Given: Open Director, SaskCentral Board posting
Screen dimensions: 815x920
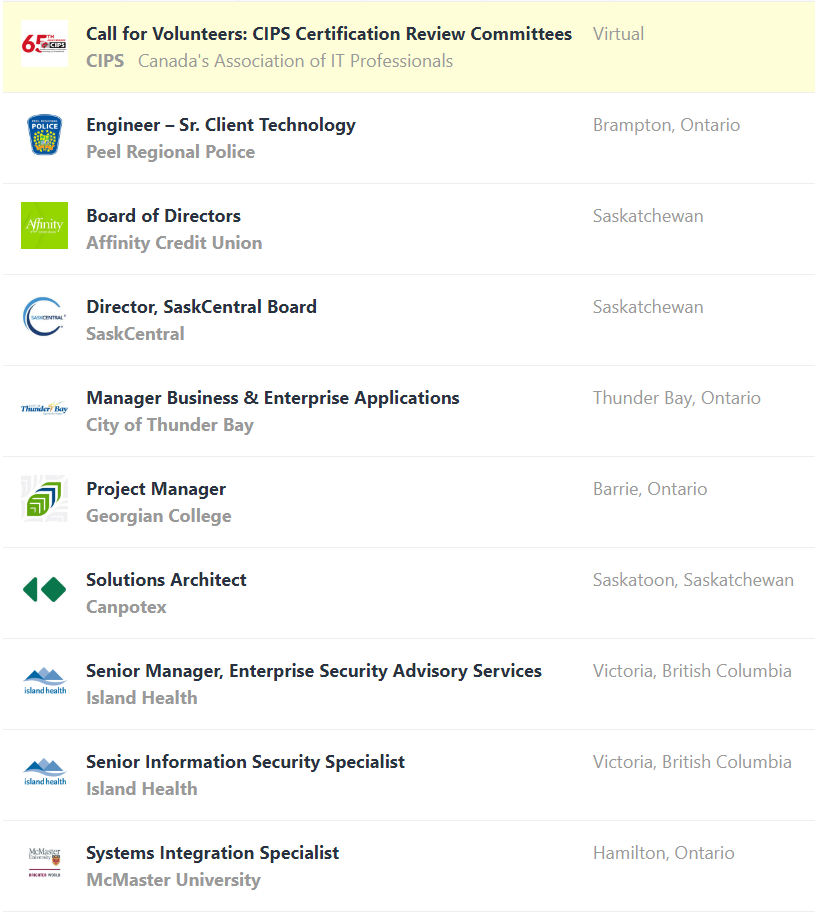Looking at the screenshot, I should 201,307.
